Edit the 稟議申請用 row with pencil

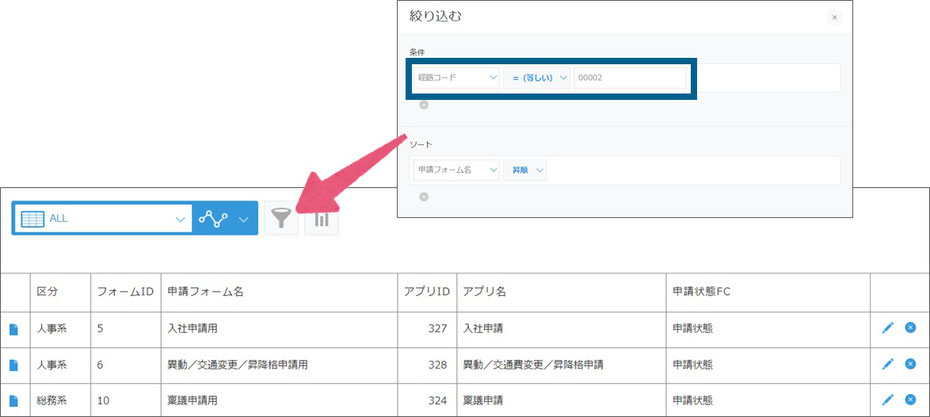click(888, 399)
